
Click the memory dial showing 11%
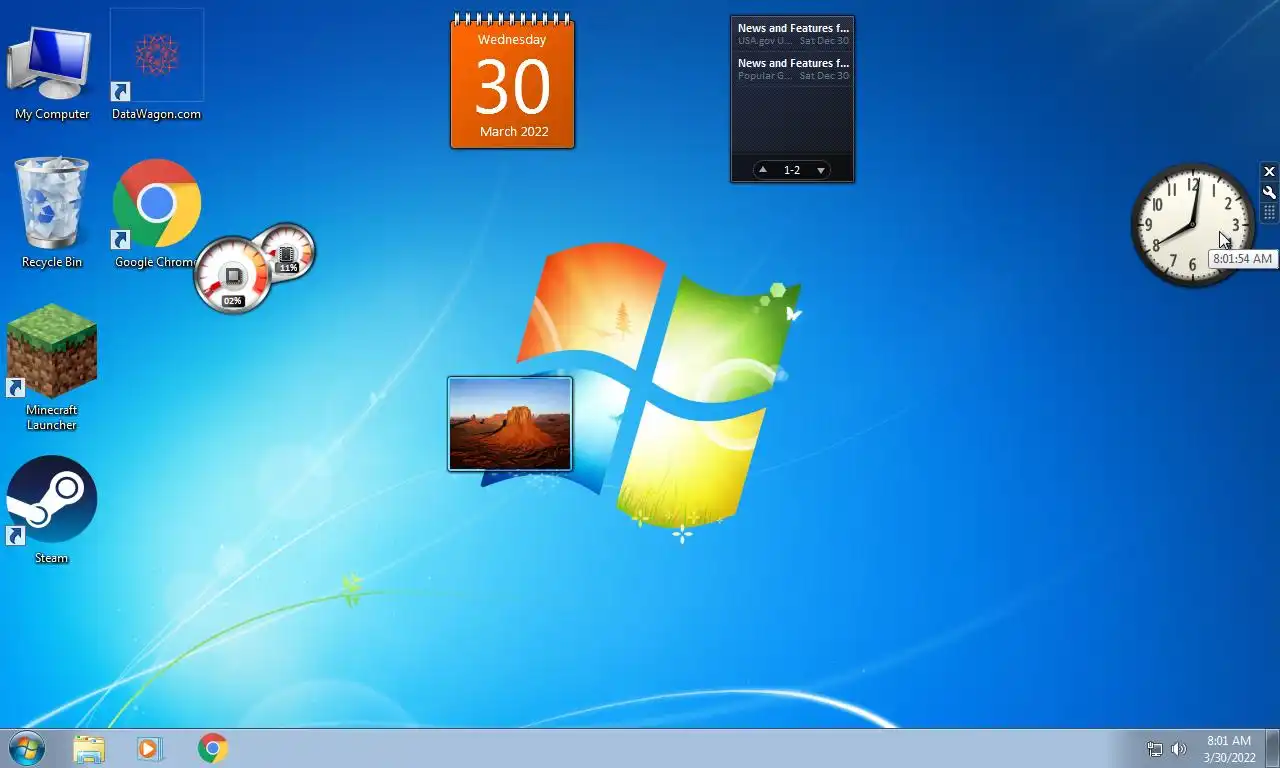point(287,253)
